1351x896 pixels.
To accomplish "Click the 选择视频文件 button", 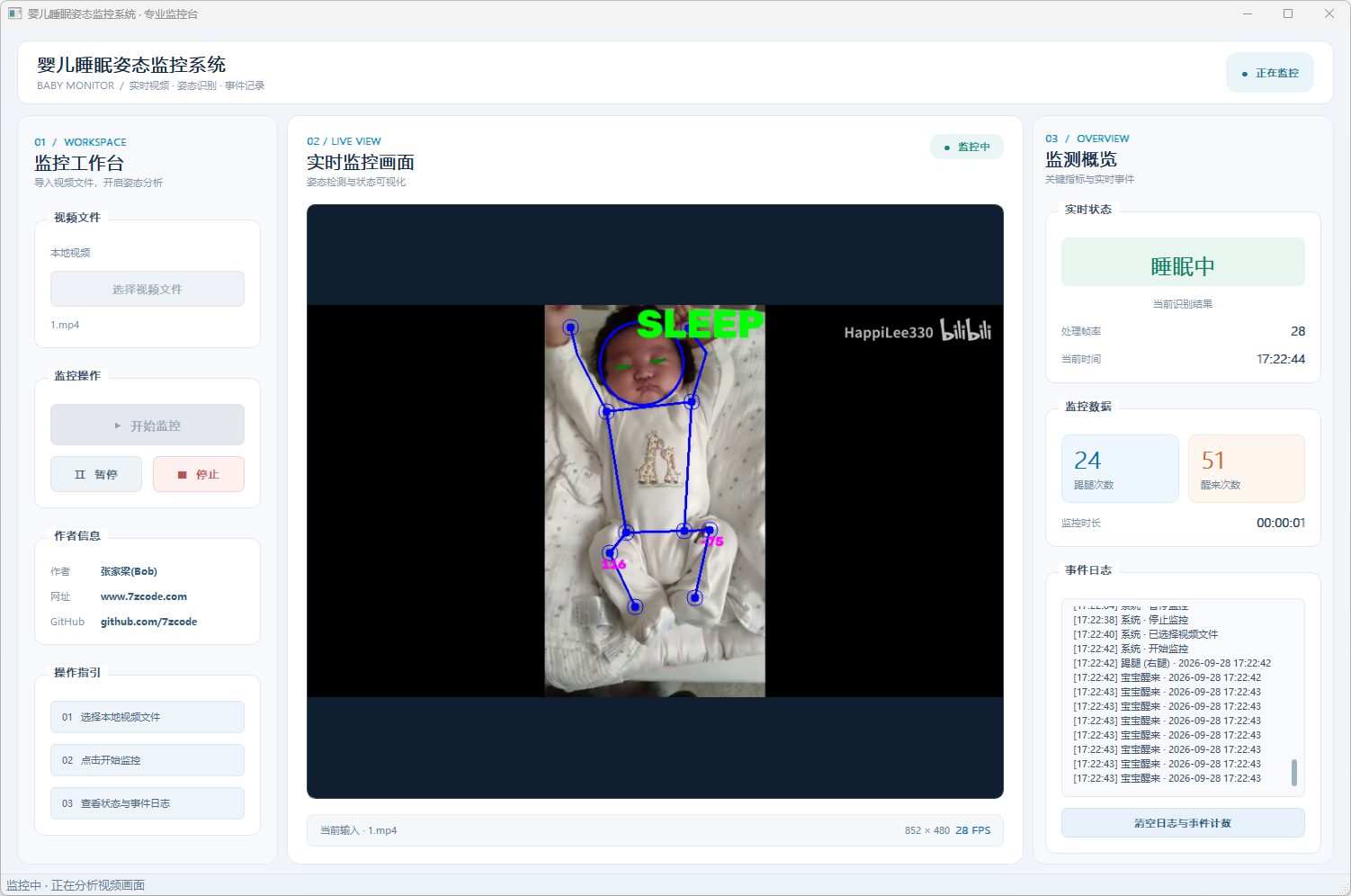I will point(148,289).
